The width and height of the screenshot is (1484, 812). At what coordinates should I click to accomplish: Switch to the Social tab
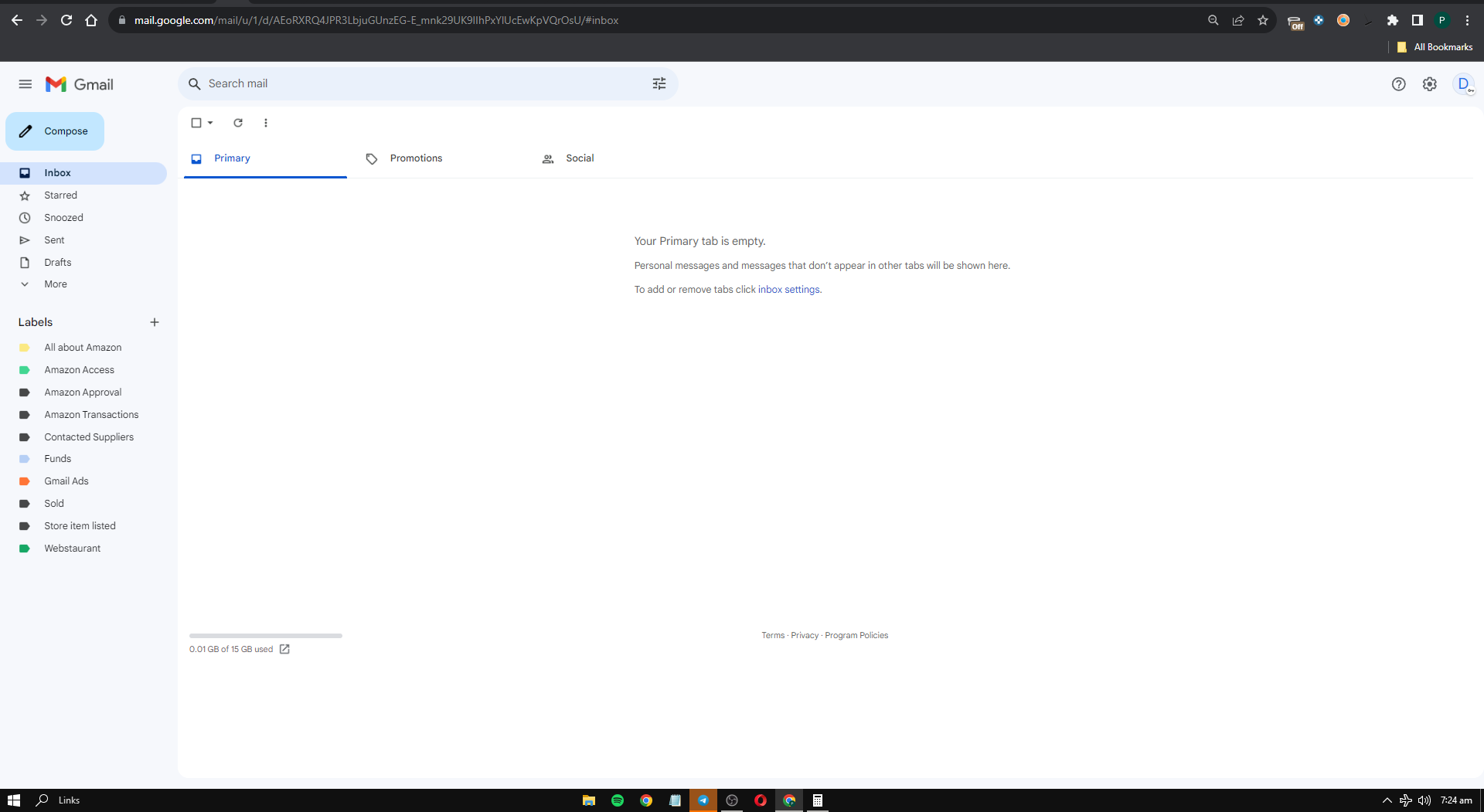pos(616,158)
